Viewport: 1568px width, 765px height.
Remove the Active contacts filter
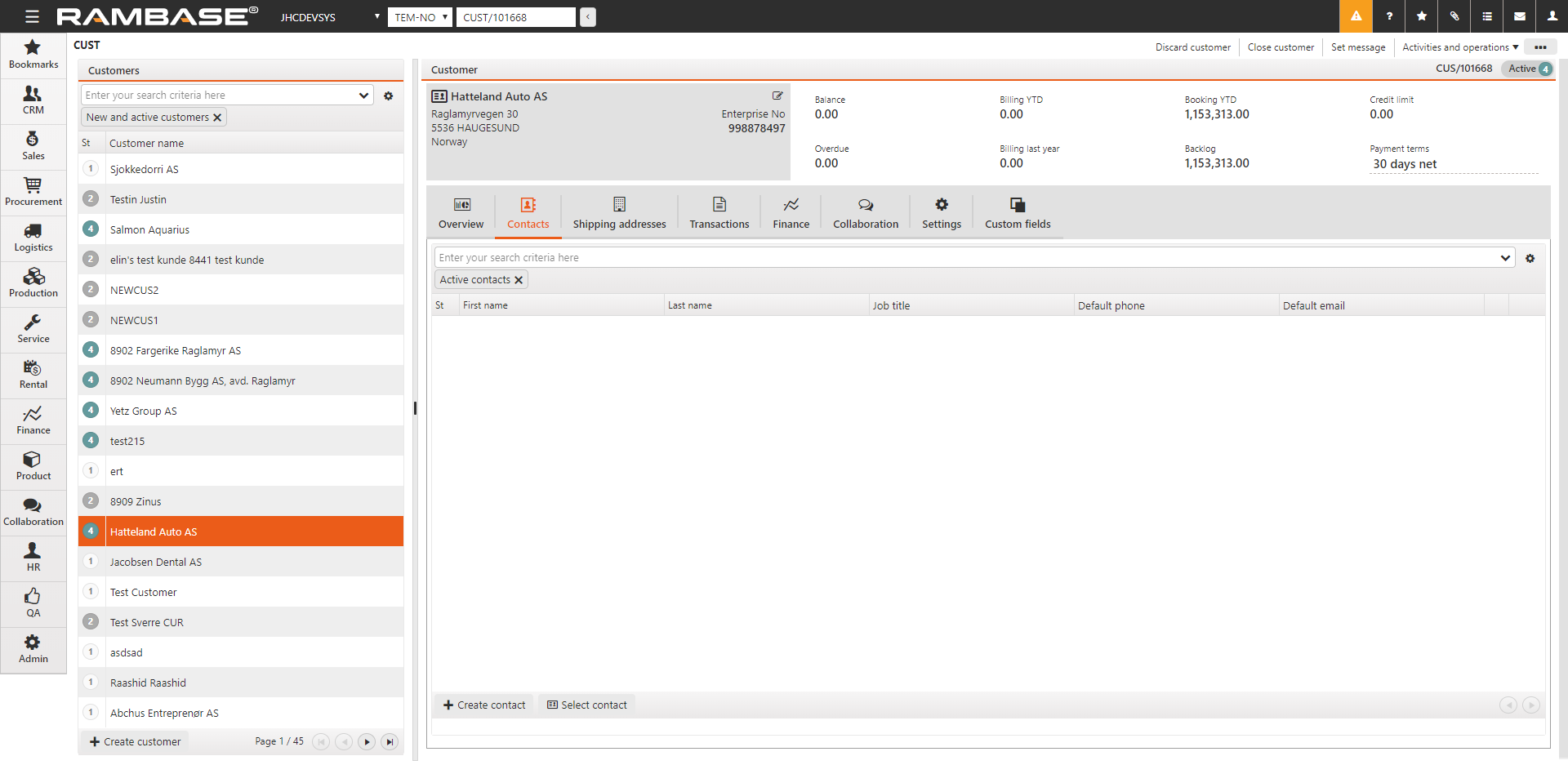[519, 280]
